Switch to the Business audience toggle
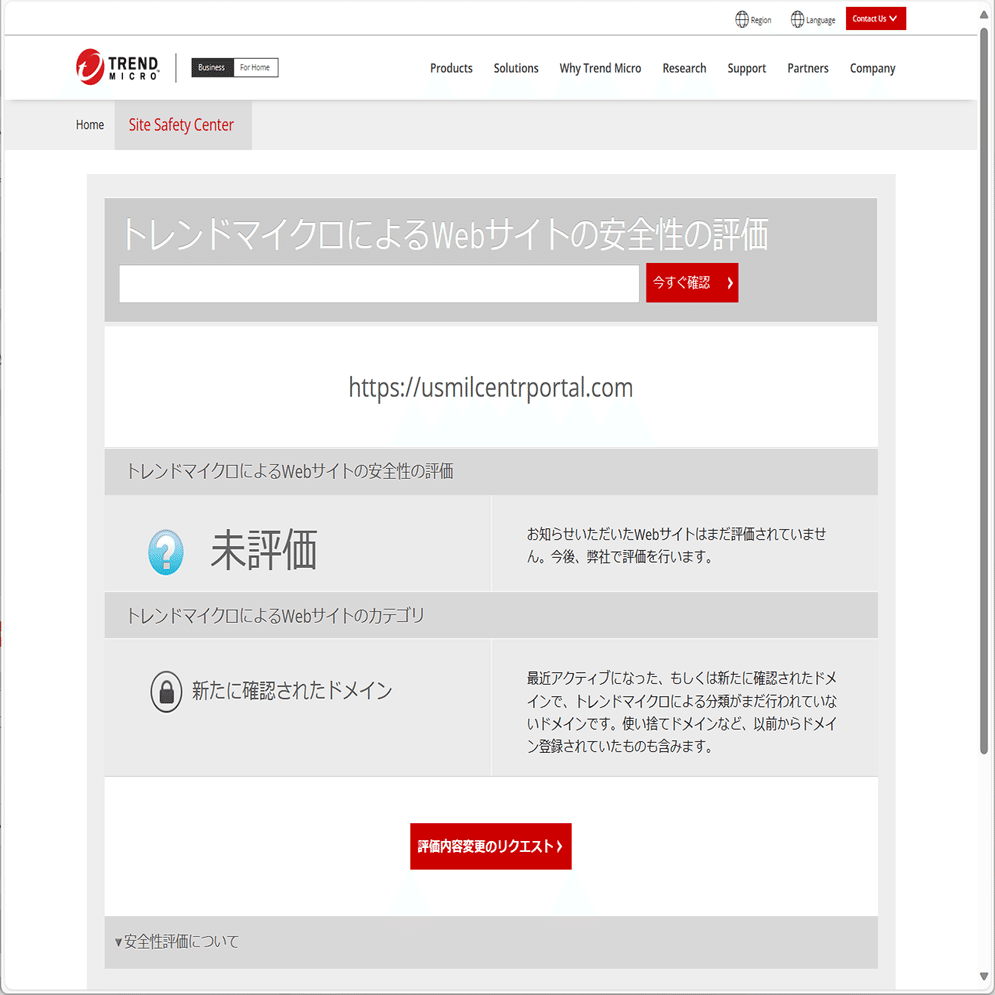The width and height of the screenshot is (995, 995). (x=211, y=67)
